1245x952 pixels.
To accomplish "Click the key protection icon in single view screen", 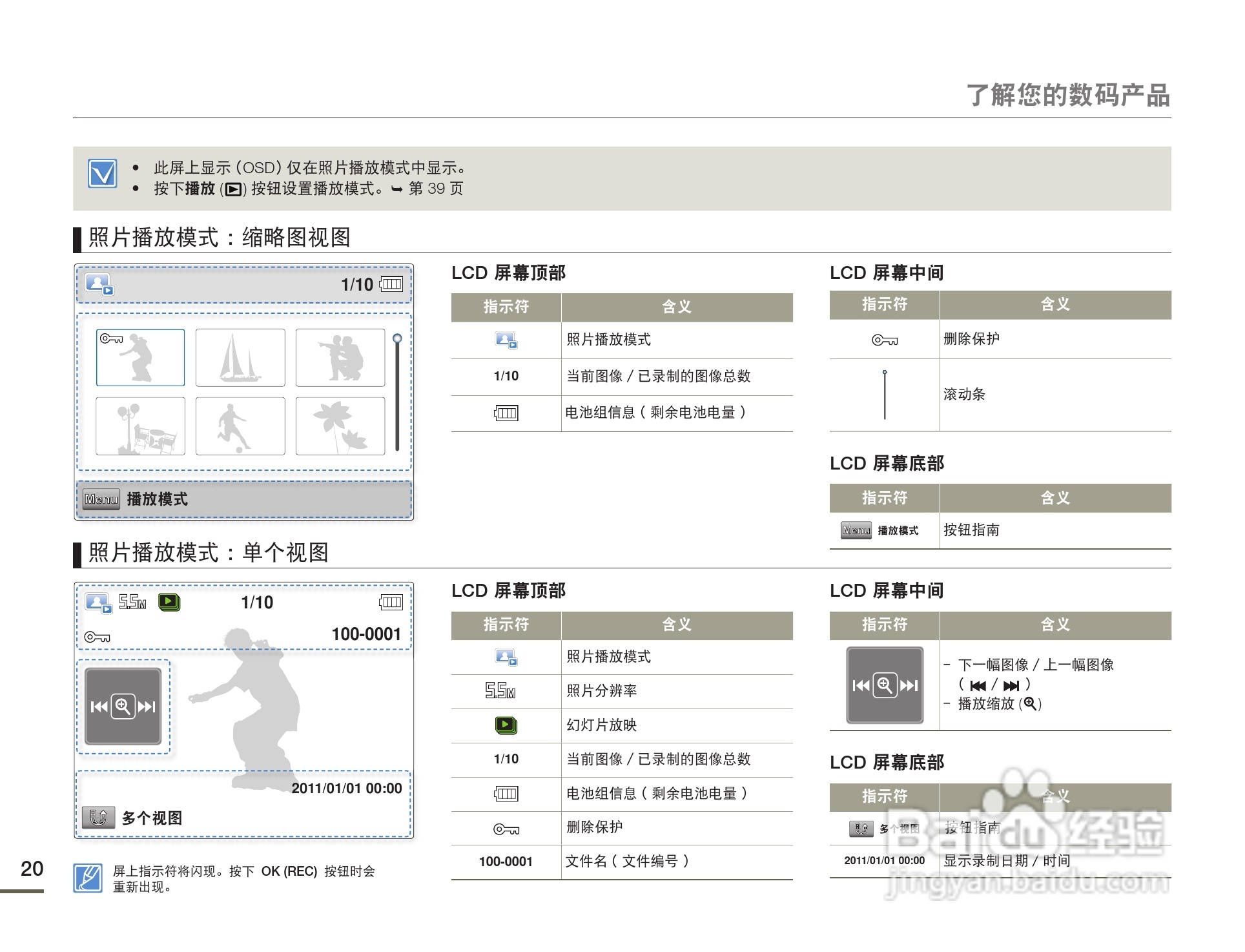I will (x=97, y=637).
